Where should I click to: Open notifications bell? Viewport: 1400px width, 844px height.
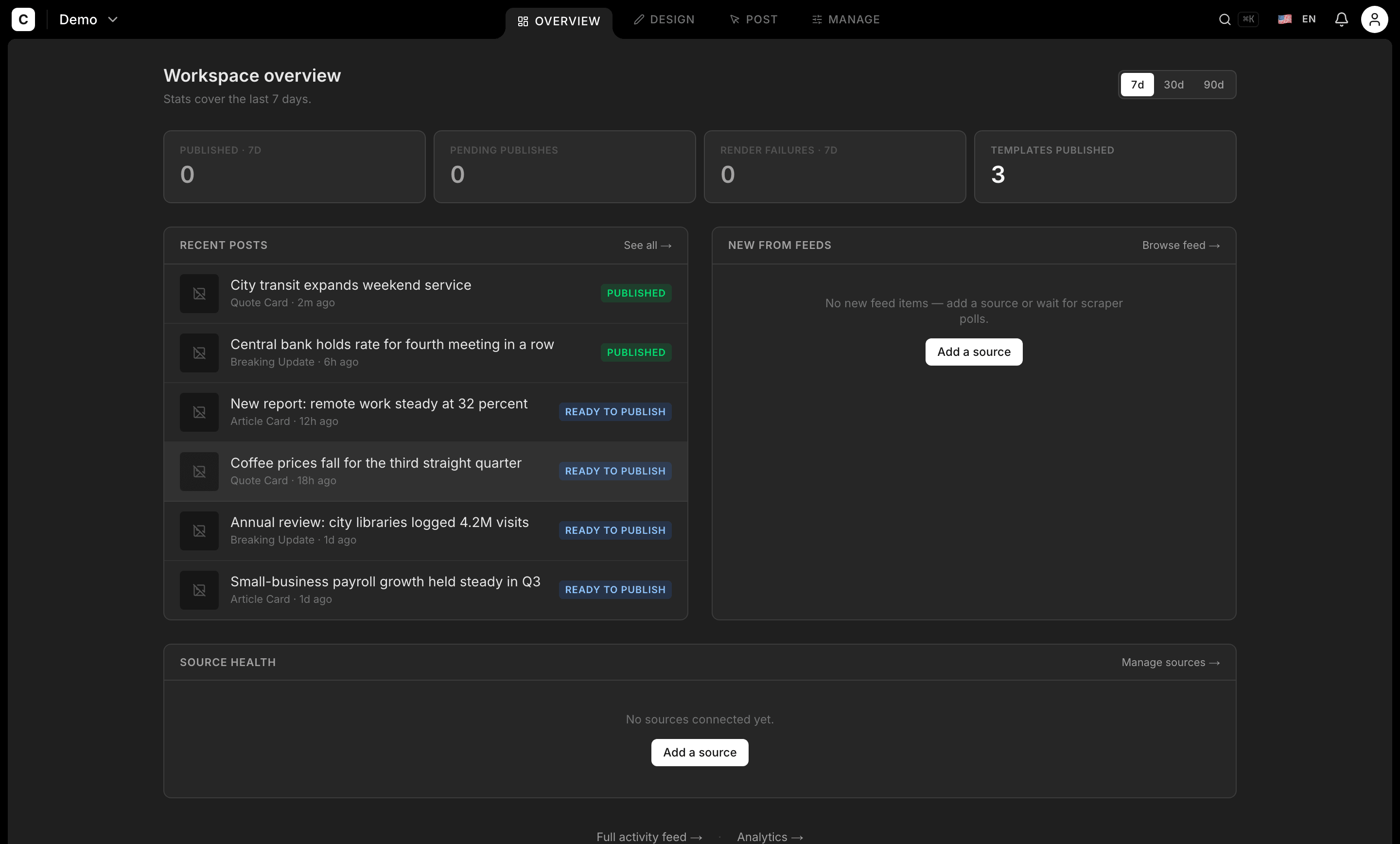pyautogui.click(x=1342, y=19)
